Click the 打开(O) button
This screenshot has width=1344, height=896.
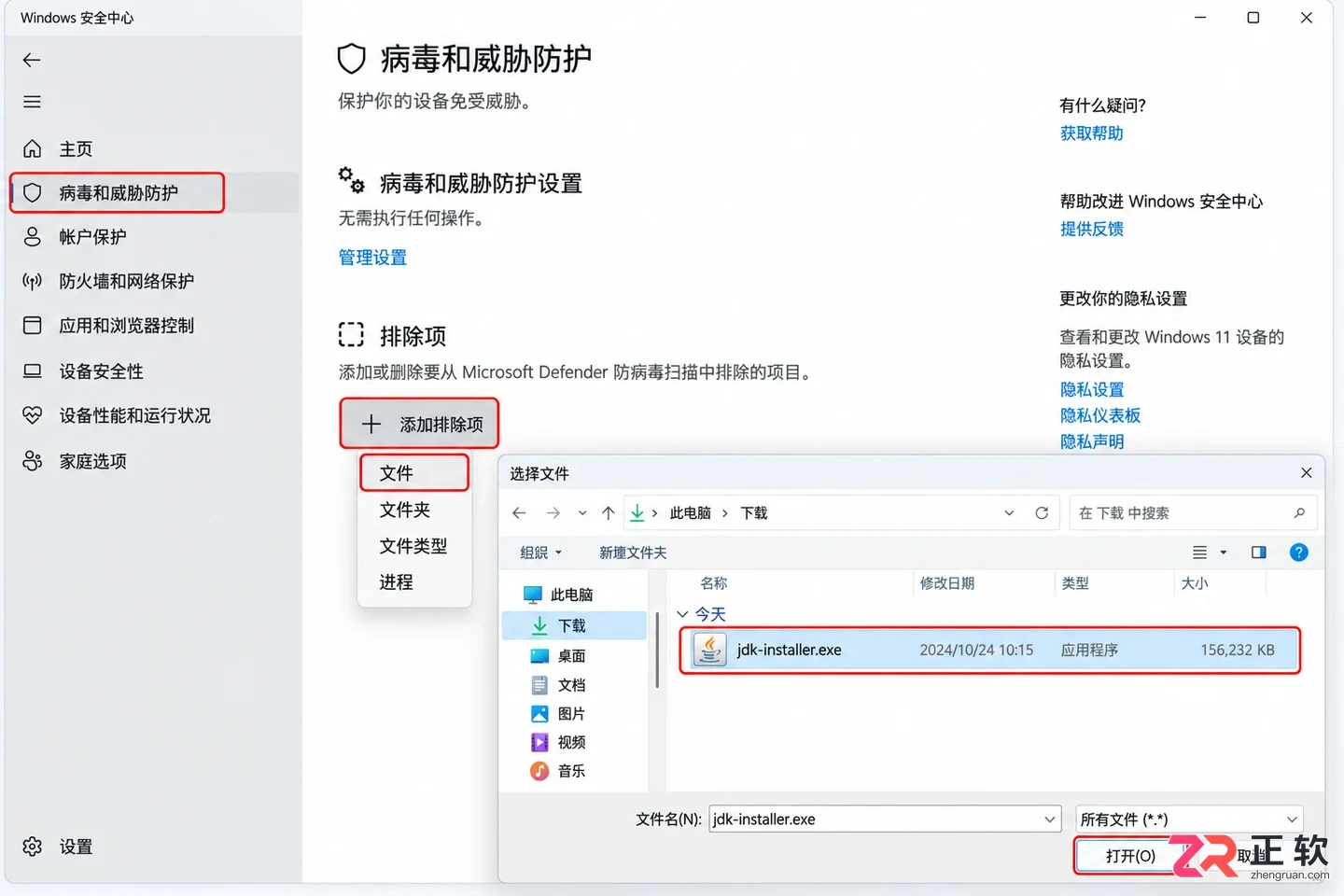[1130, 856]
